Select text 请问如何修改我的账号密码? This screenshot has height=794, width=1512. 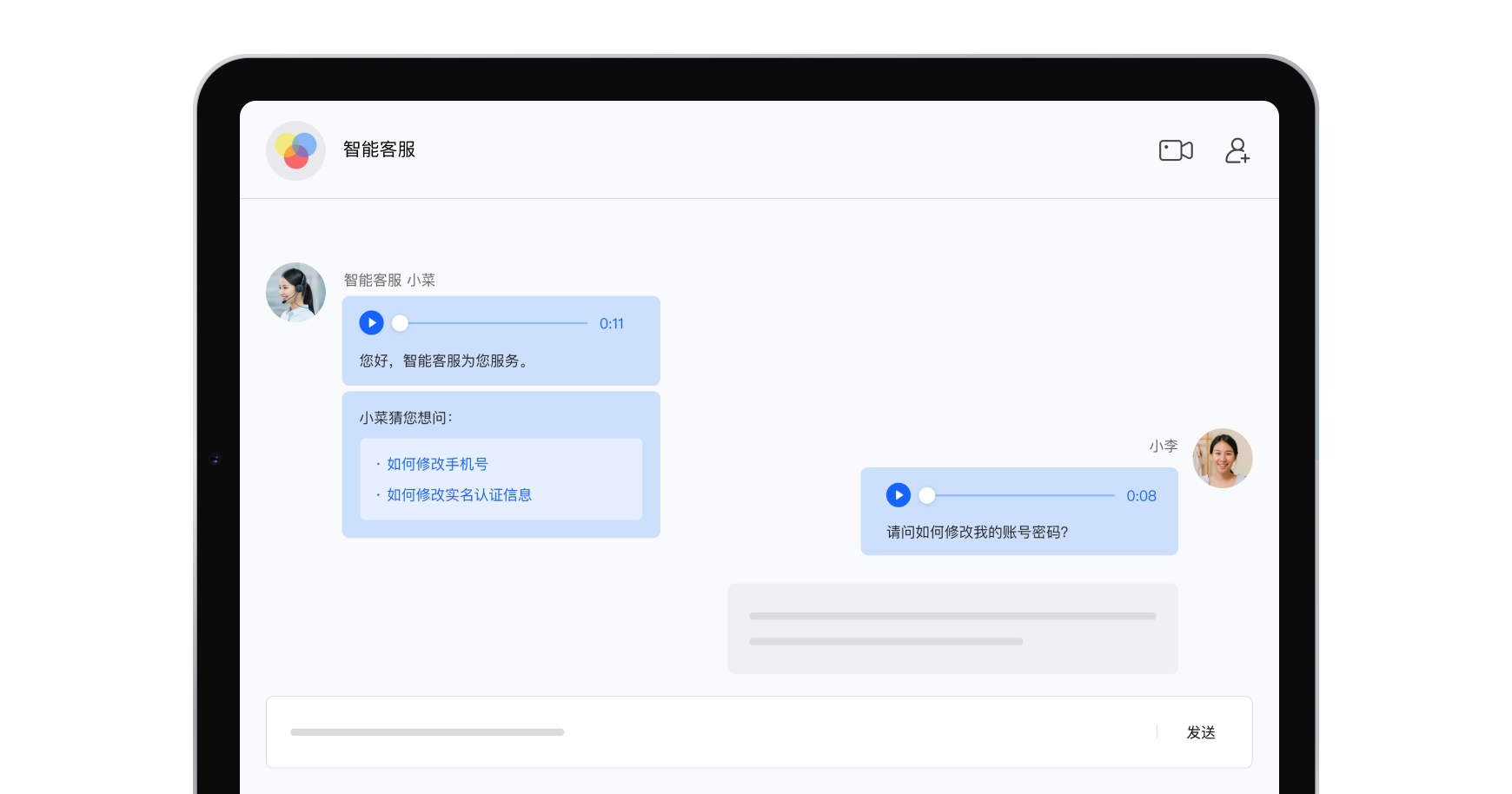point(978,532)
